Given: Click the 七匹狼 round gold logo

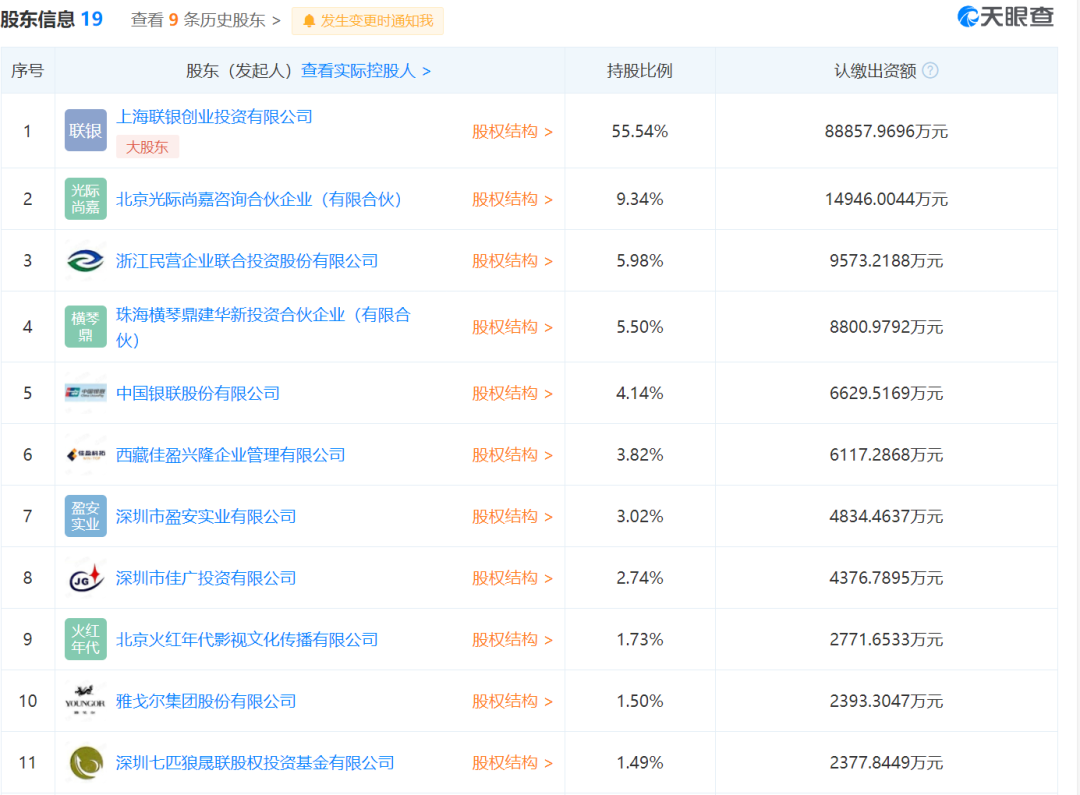Looking at the screenshot, I should pos(85,762).
